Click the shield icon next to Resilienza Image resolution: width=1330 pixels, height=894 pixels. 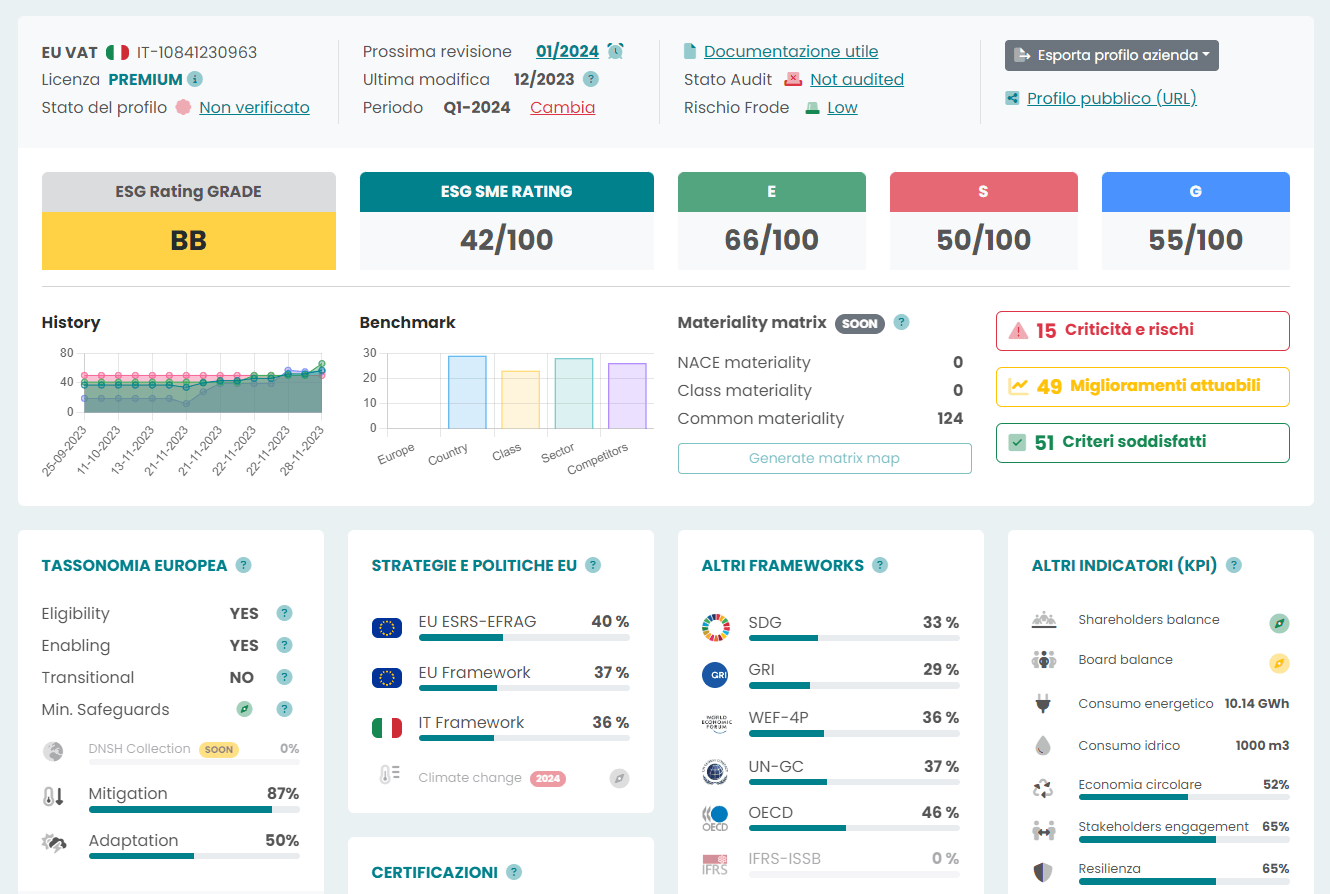tap(1044, 868)
